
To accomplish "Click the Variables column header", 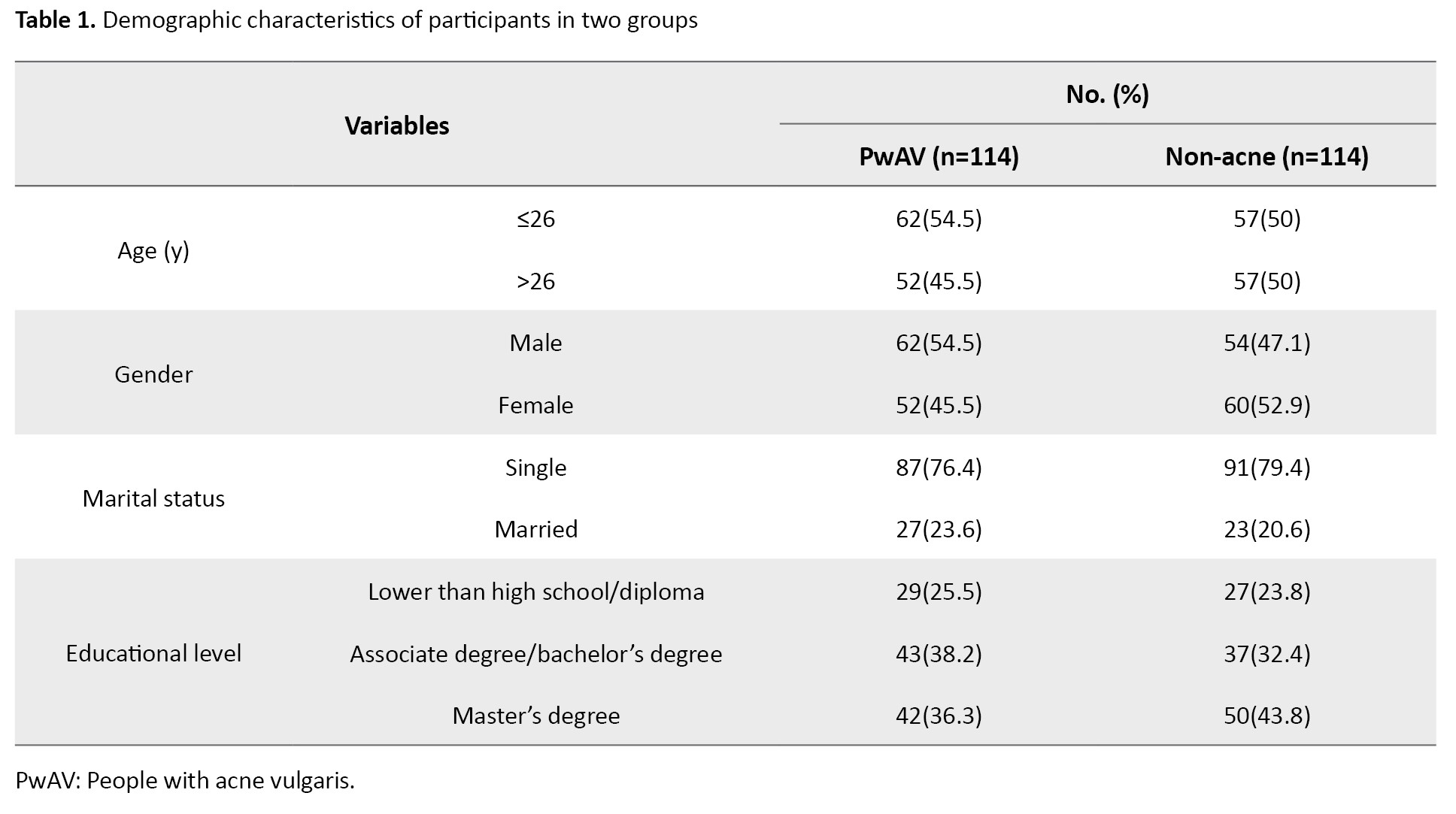I will point(396,126).
